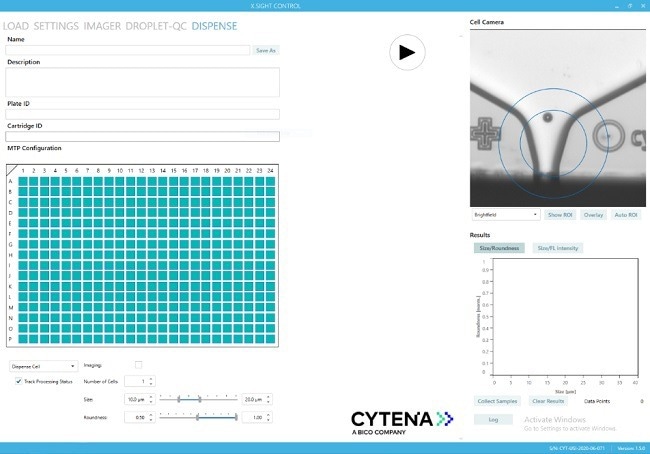Switch to the DROPLET-QC tab
This screenshot has height=454, width=650.
156,26
